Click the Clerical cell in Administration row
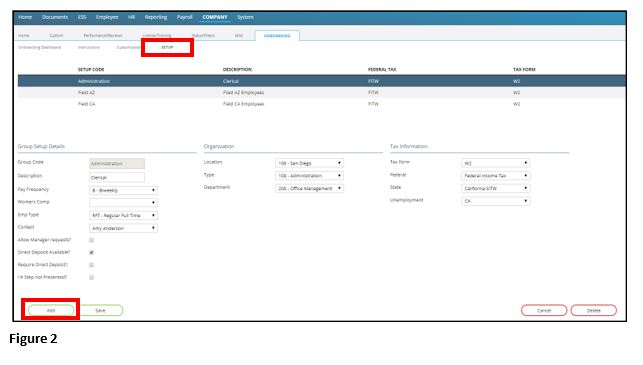This screenshot has height=365, width=643. 230,81
